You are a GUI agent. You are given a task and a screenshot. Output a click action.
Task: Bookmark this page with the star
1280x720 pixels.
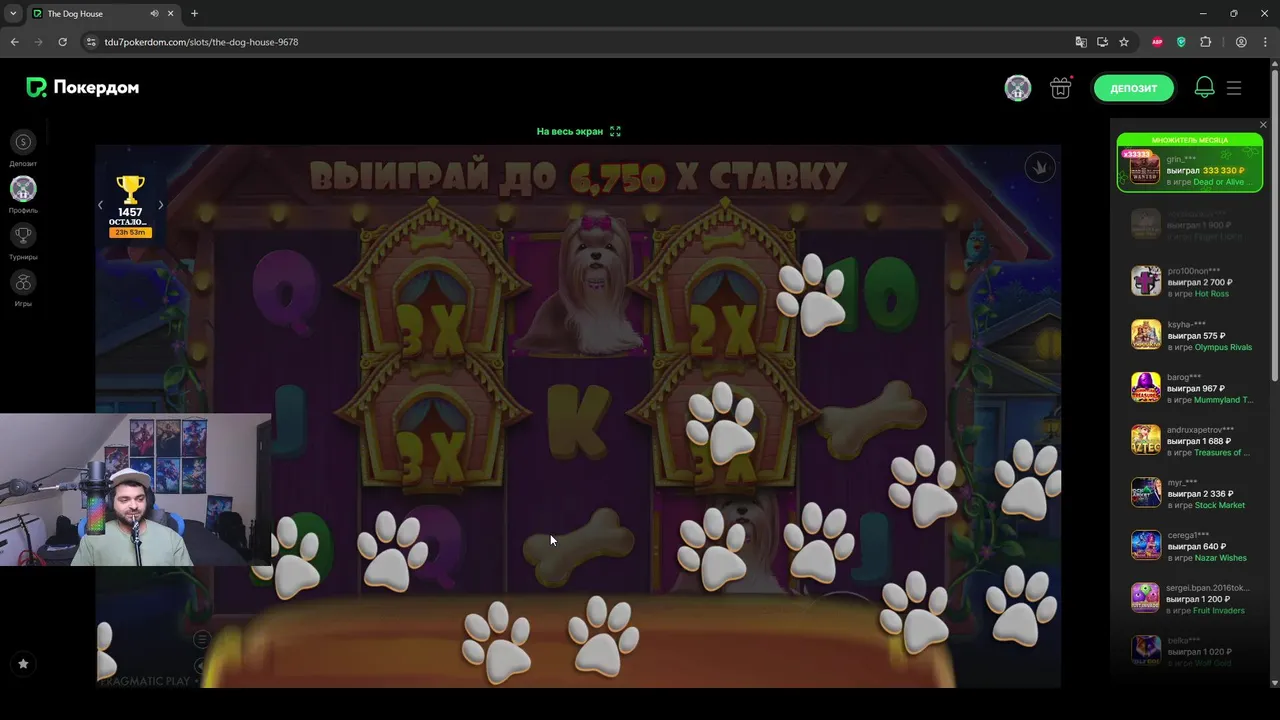(1124, 42)
